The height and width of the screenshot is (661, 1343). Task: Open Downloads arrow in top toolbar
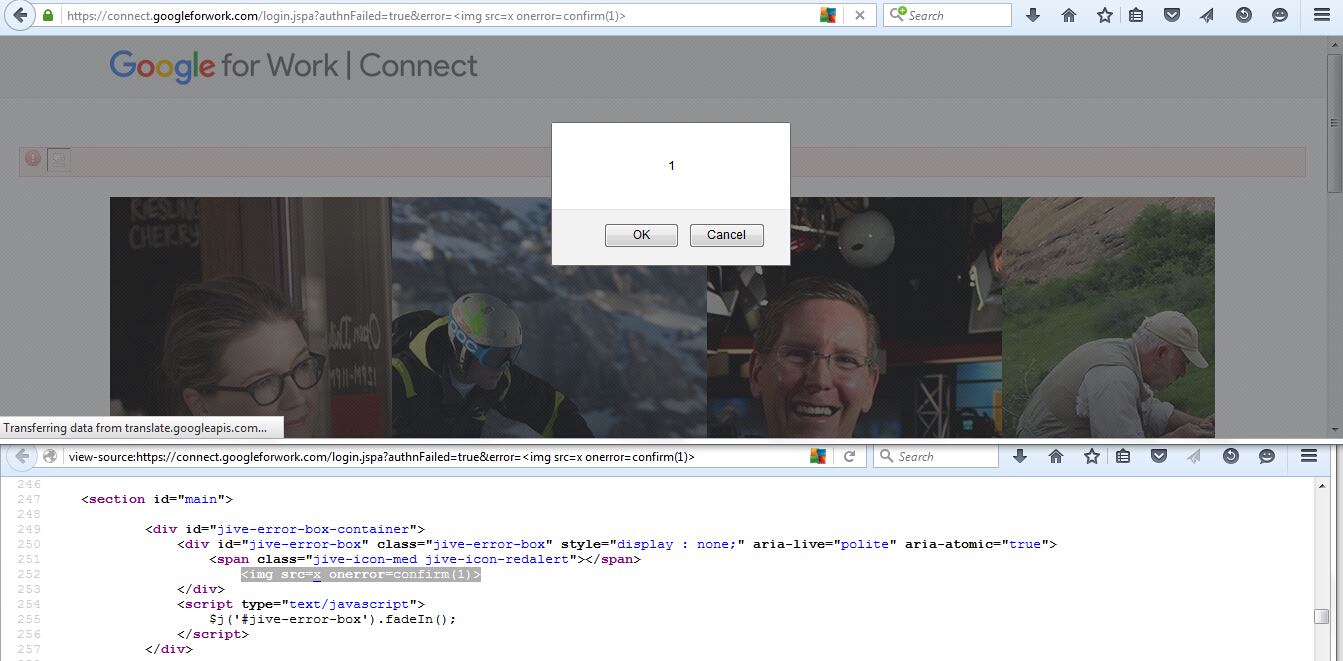[1033, 15]
